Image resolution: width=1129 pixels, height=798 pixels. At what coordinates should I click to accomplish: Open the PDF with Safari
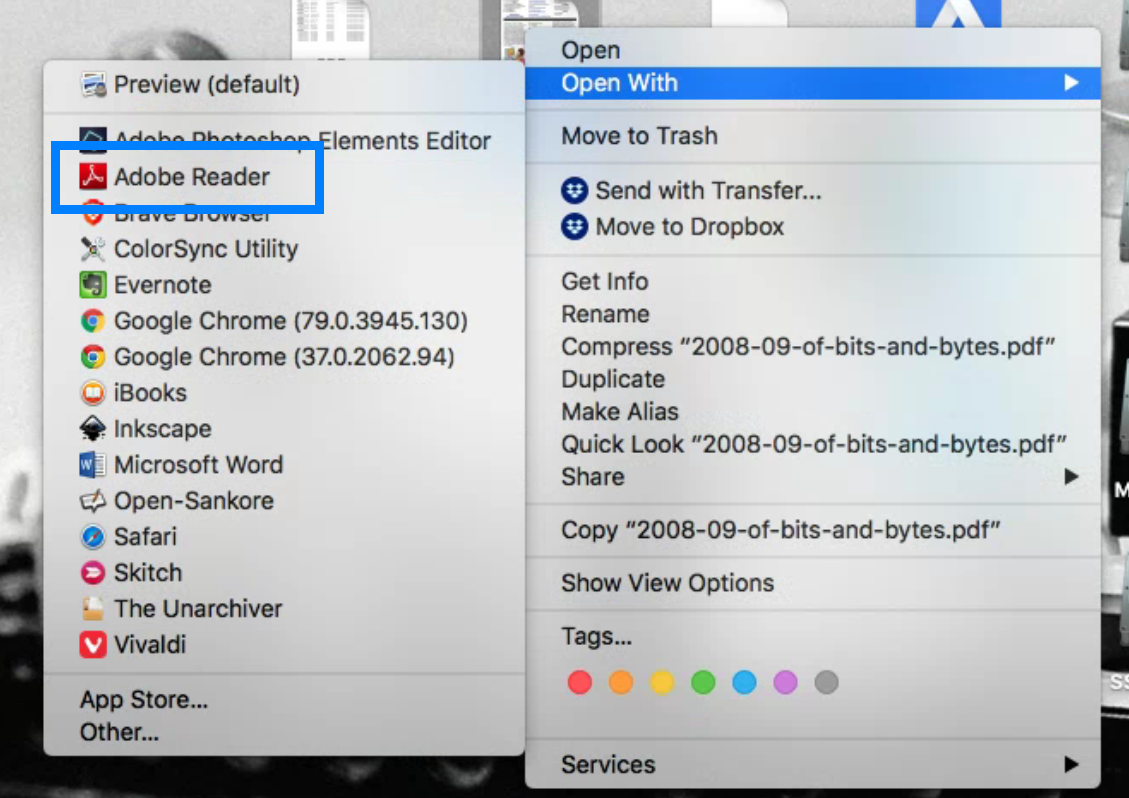(147, 537)
